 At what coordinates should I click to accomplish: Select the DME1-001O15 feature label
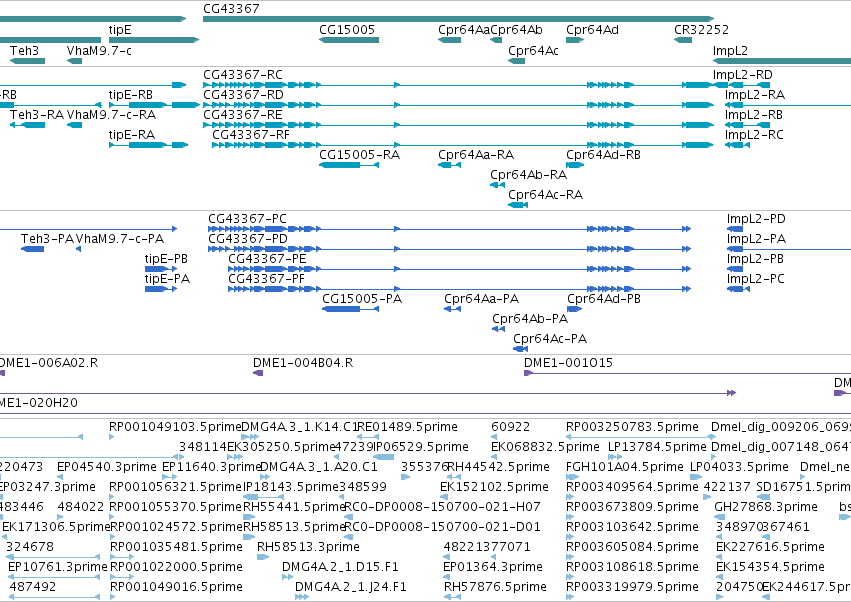coord(568,363)
